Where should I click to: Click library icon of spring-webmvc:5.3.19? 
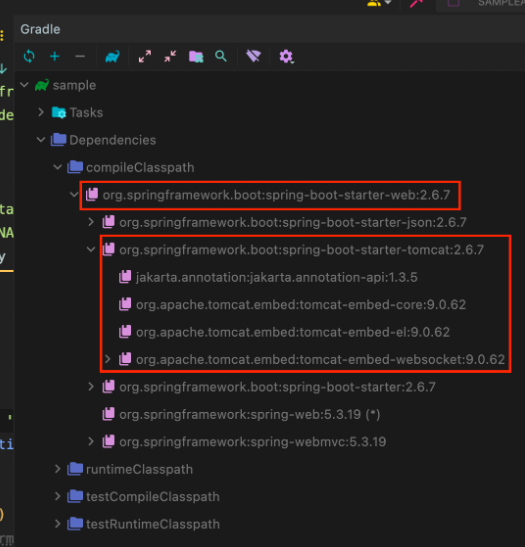point(108,441)
